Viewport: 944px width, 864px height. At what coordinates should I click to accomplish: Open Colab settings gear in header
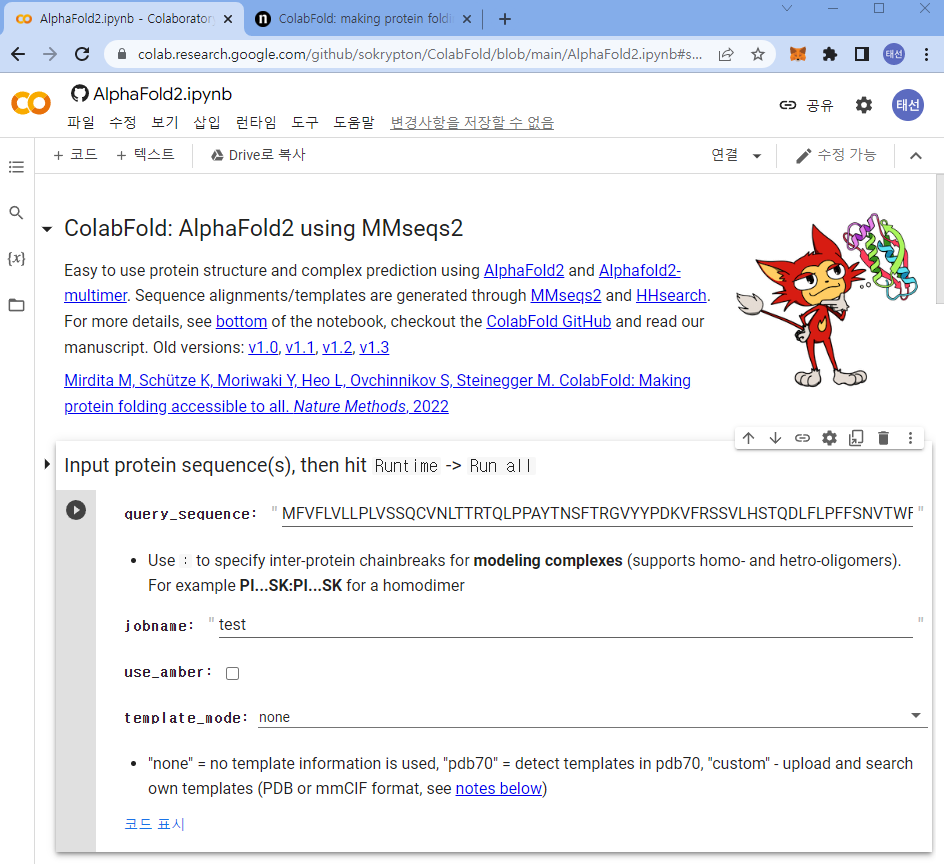864,105
